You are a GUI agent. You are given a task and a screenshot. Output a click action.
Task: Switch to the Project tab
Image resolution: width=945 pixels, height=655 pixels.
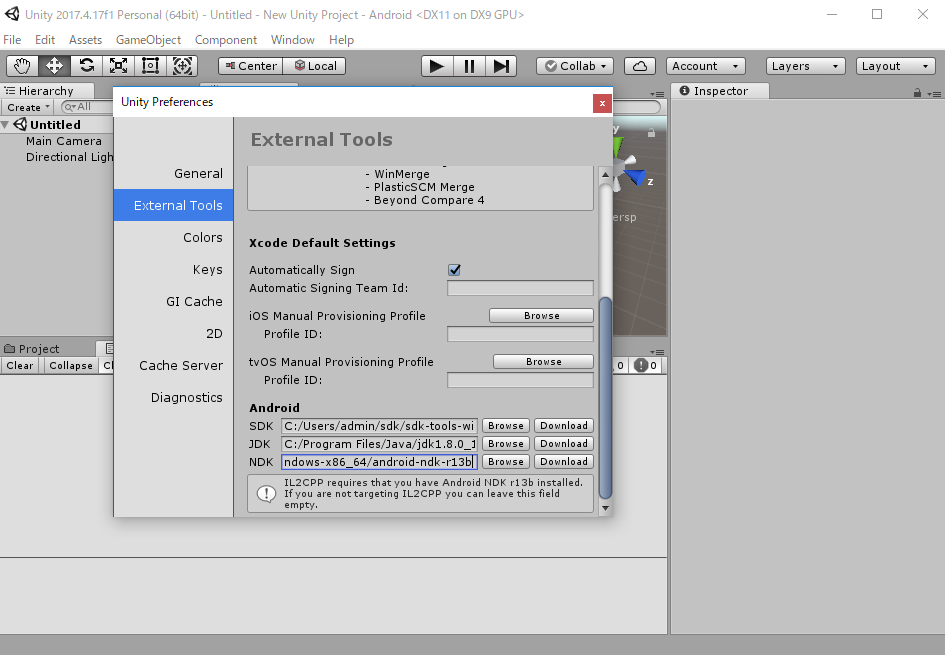39,349
